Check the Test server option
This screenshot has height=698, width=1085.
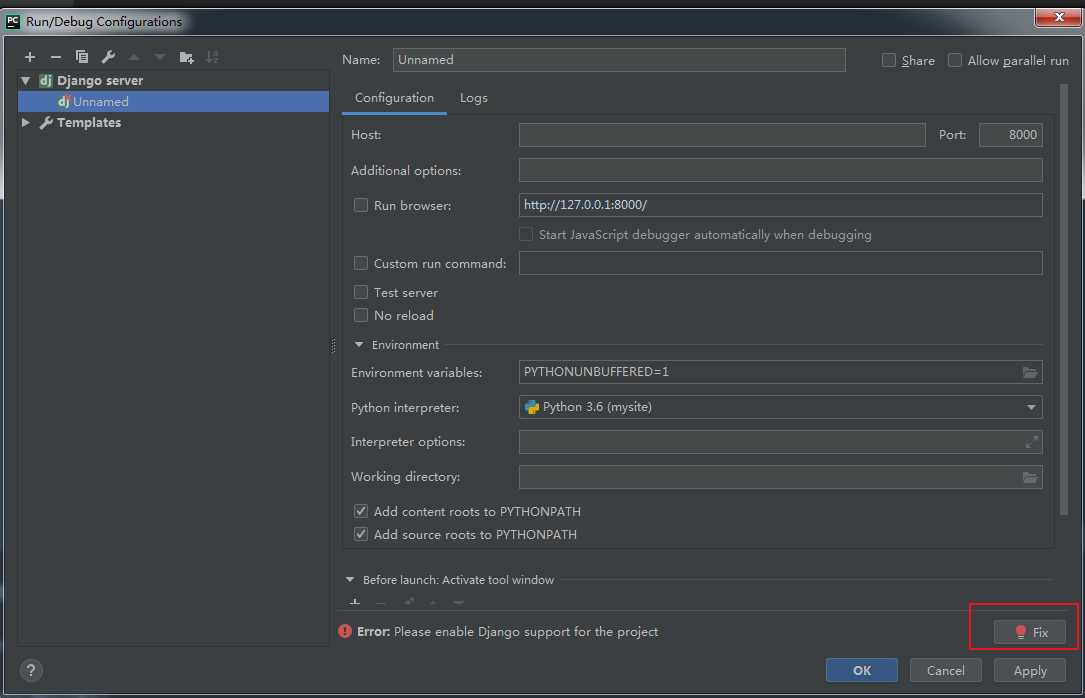(361, 292)
